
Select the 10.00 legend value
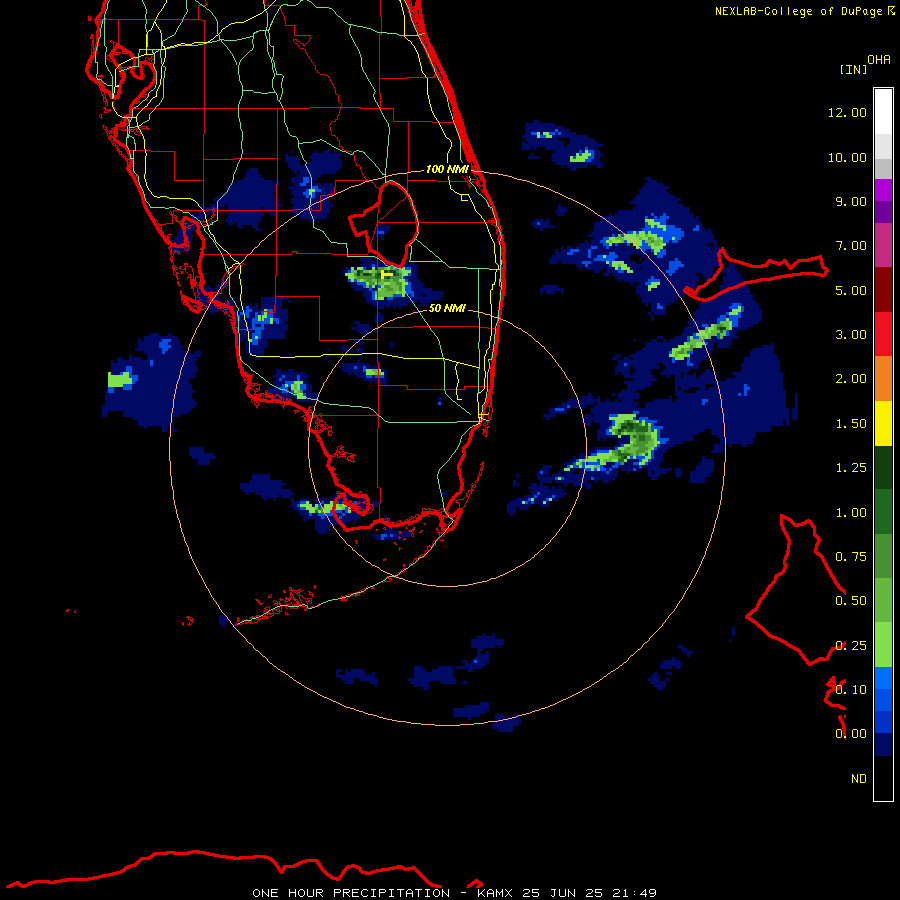pos(847,157)
